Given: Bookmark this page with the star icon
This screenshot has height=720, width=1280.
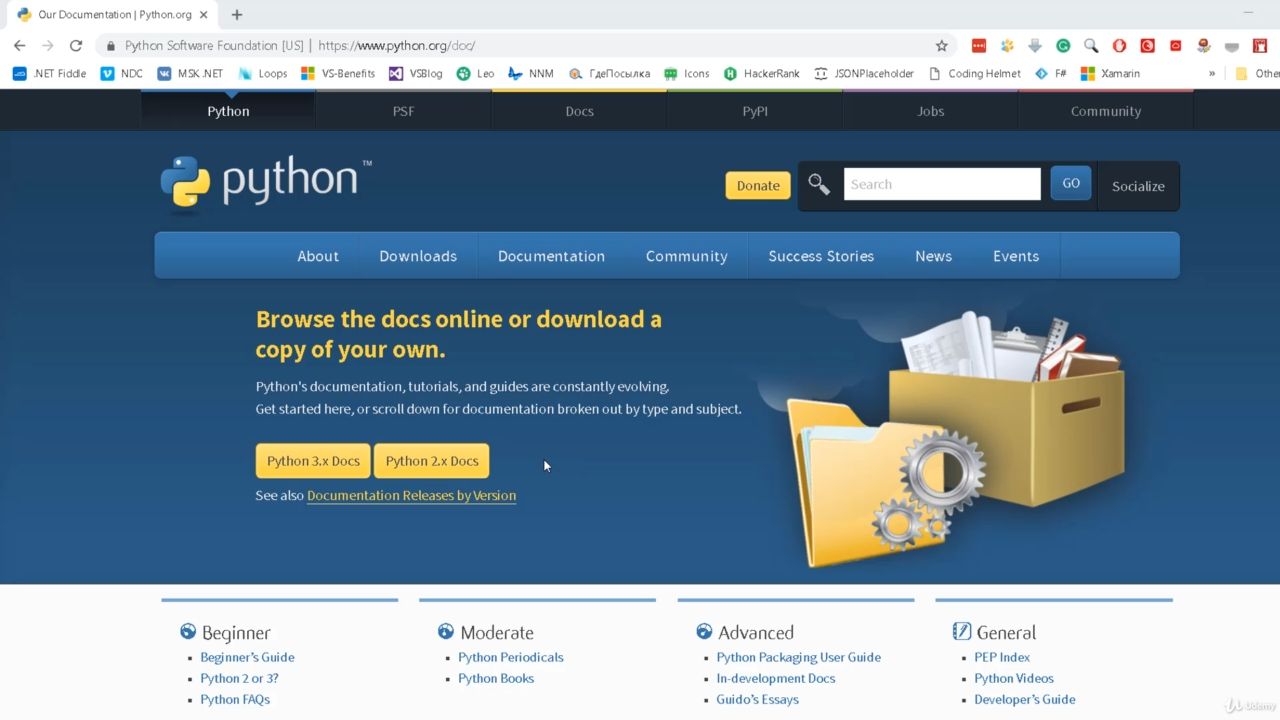Looking at the screenshot, I should (x=941, y=45).
